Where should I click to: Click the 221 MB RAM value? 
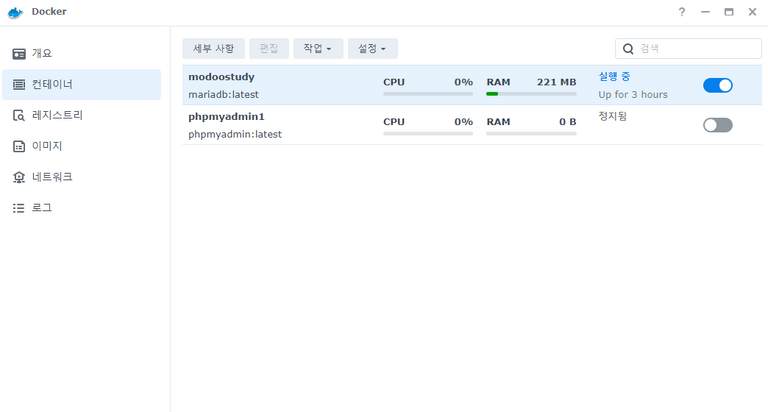click(x=556, y=82)
